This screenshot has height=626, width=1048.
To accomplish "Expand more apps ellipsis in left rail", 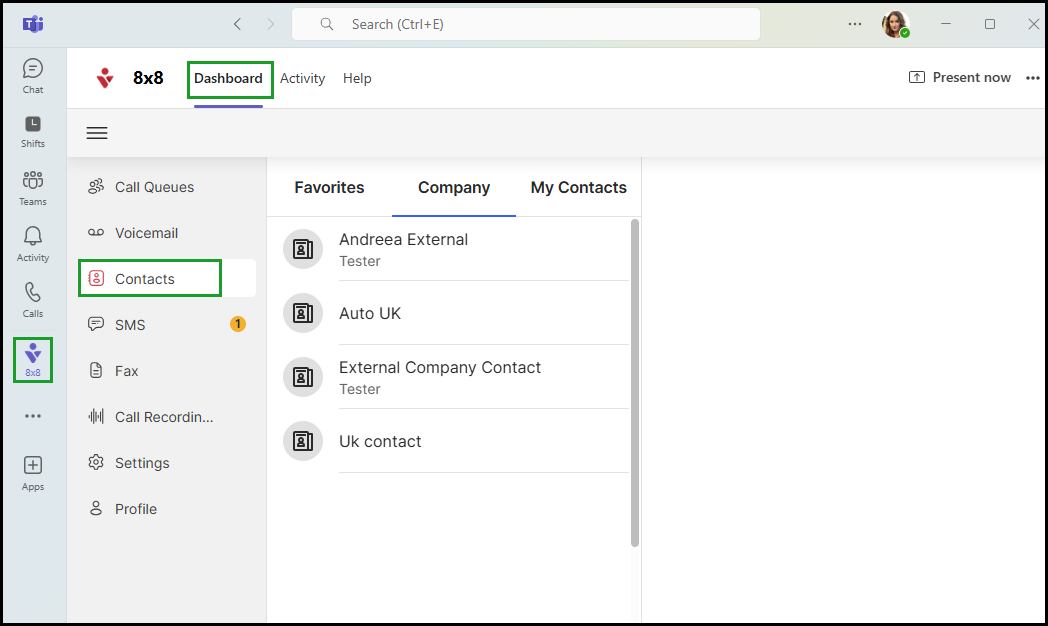I will click(x=33, y=416).
